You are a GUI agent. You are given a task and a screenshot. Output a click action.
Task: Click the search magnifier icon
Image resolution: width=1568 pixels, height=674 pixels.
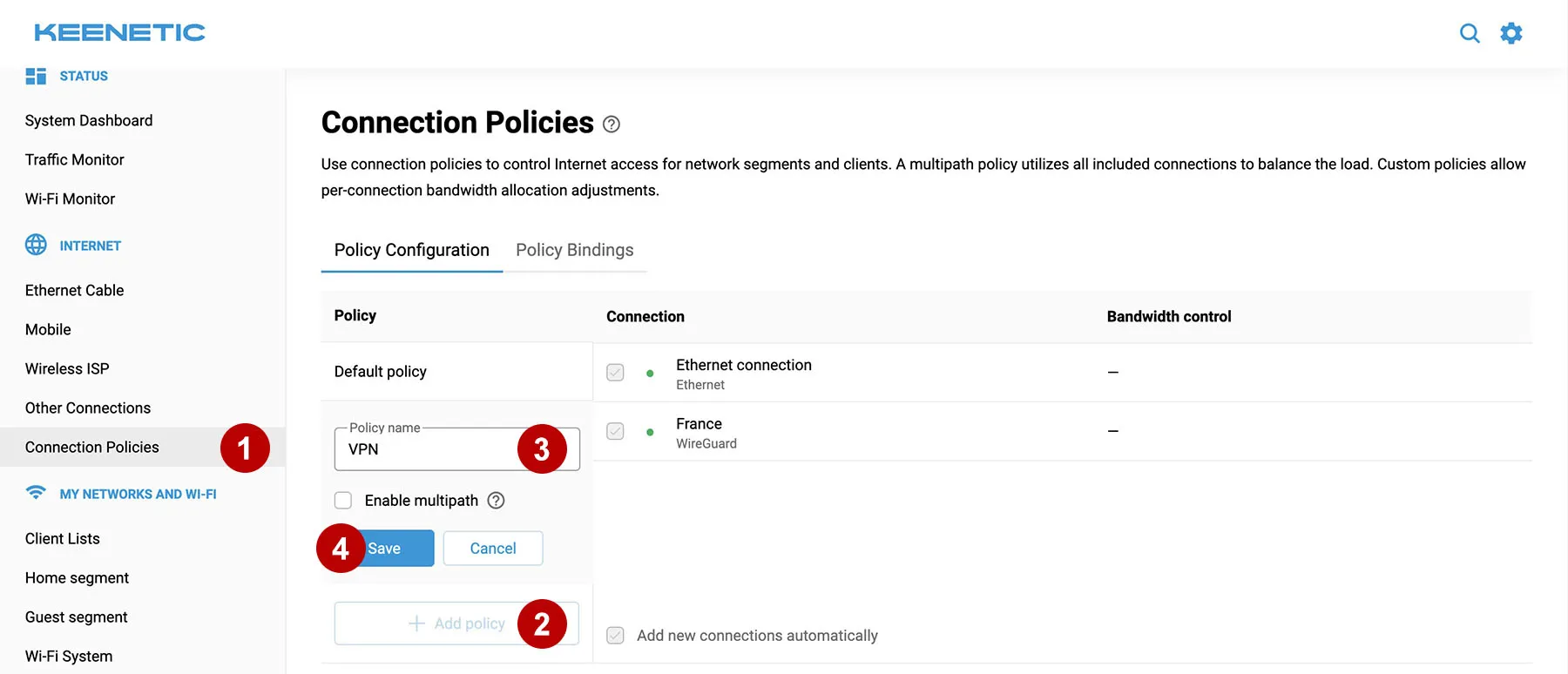[x=1470, y=33]
